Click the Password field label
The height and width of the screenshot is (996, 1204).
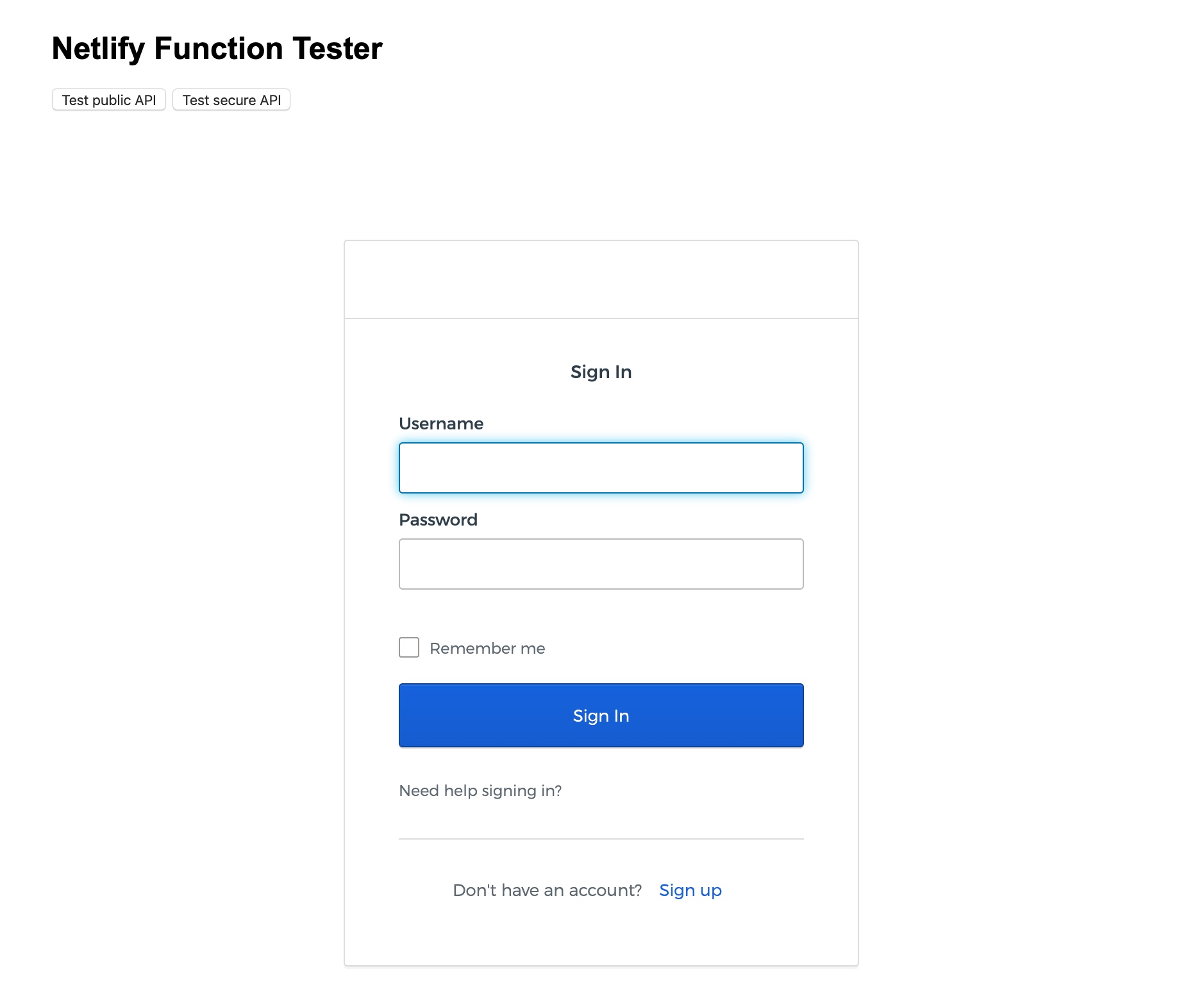point(438,520)
